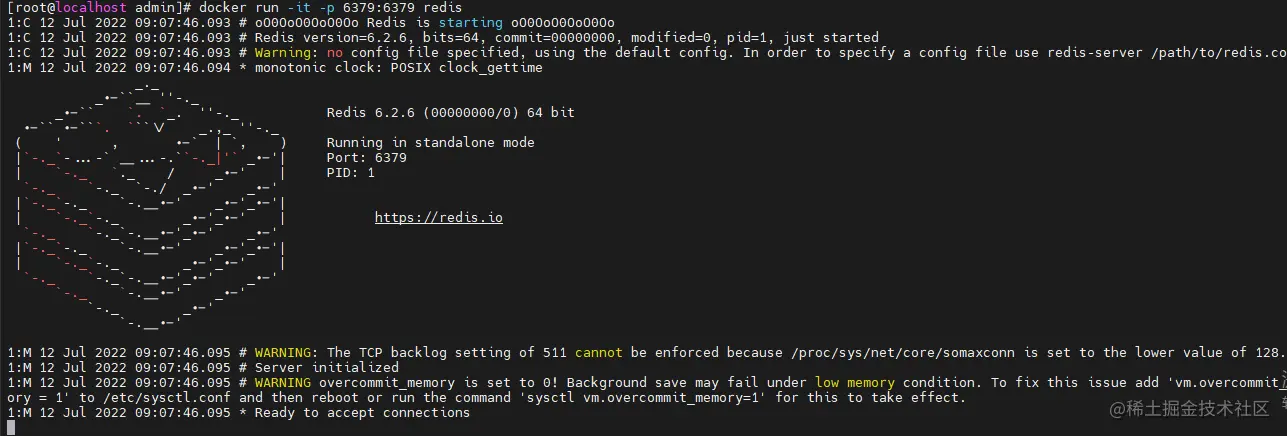This screenshot has width=1287, height=436.
Task: Click the red 'no' word in config warning
Action: [334, 52]
